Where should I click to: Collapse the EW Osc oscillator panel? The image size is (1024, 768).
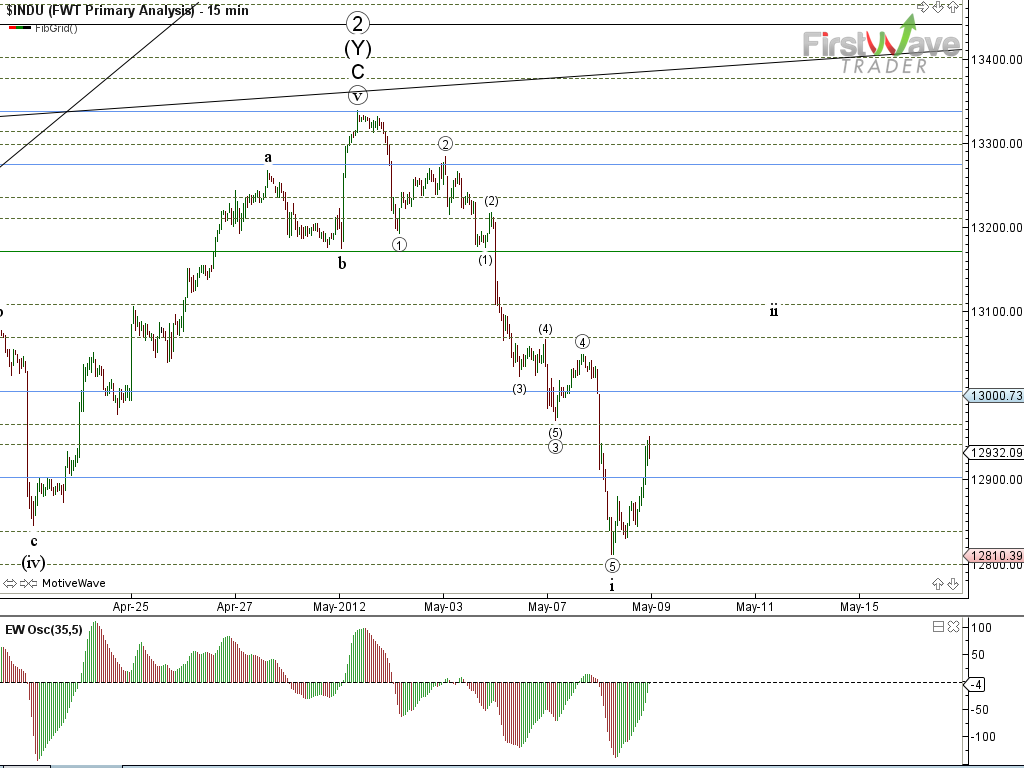(938, 627)
